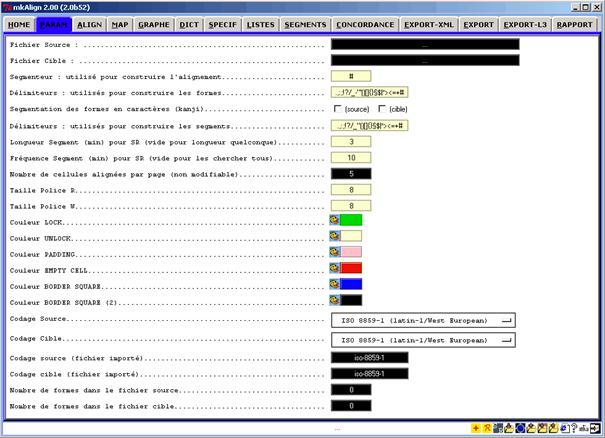The image size is (605, 438).
Task: Click folder icon between grid and blue circle
Action: click(509, 428)
